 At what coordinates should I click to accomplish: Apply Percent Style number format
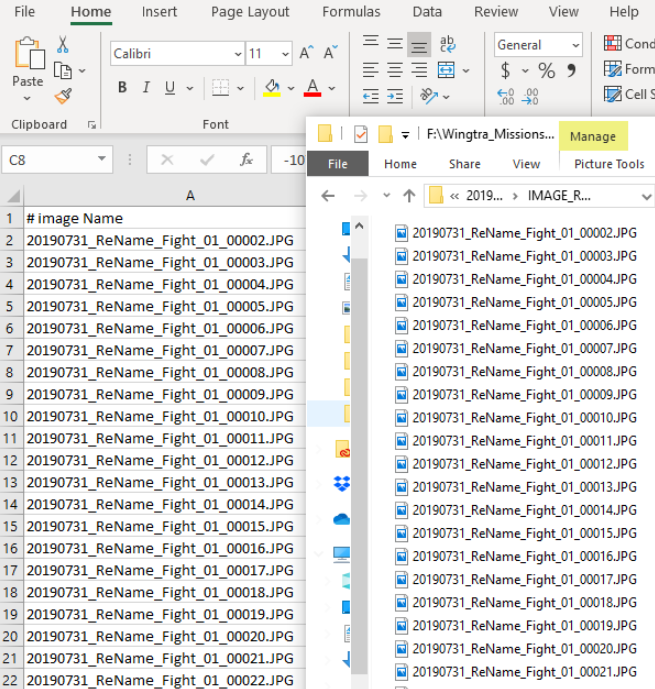point(546,71)
